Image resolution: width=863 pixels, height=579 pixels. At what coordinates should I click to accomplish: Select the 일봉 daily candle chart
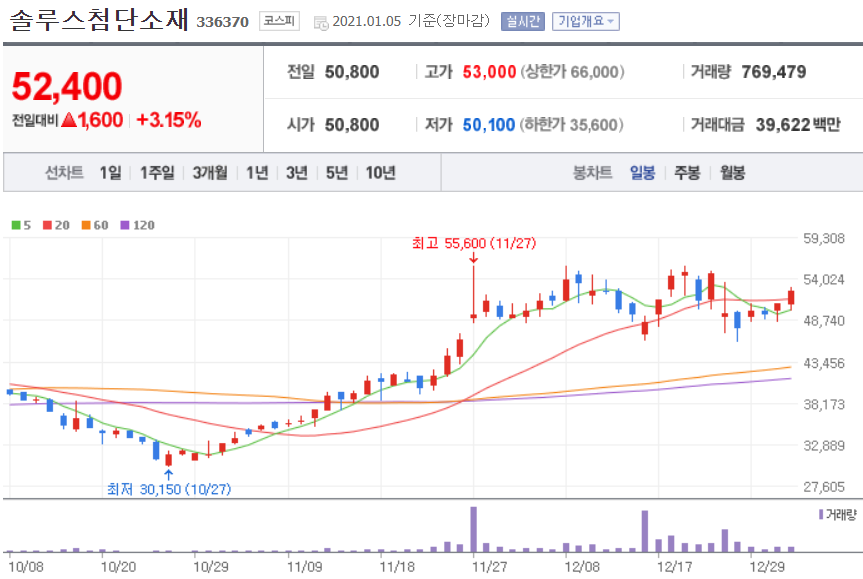642,173
